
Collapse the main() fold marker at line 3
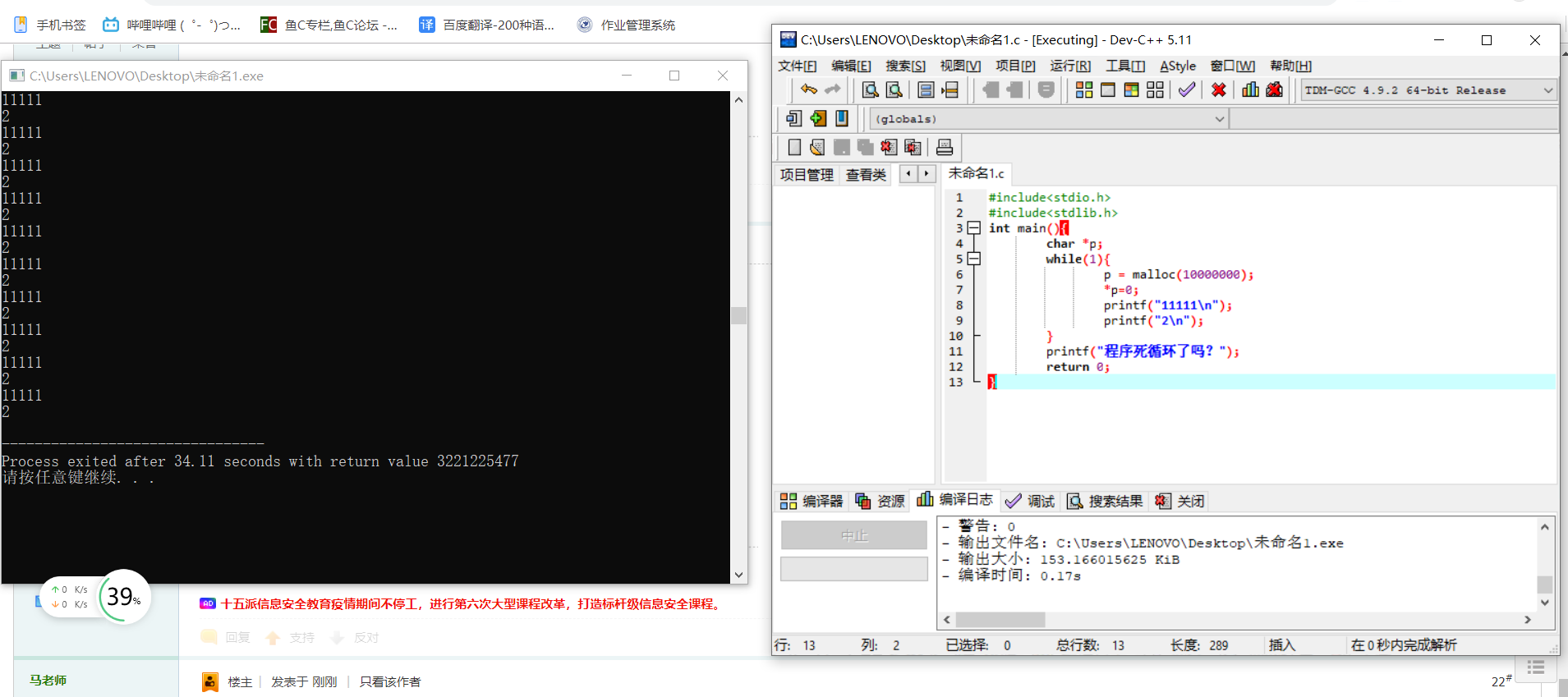(974, 228)
